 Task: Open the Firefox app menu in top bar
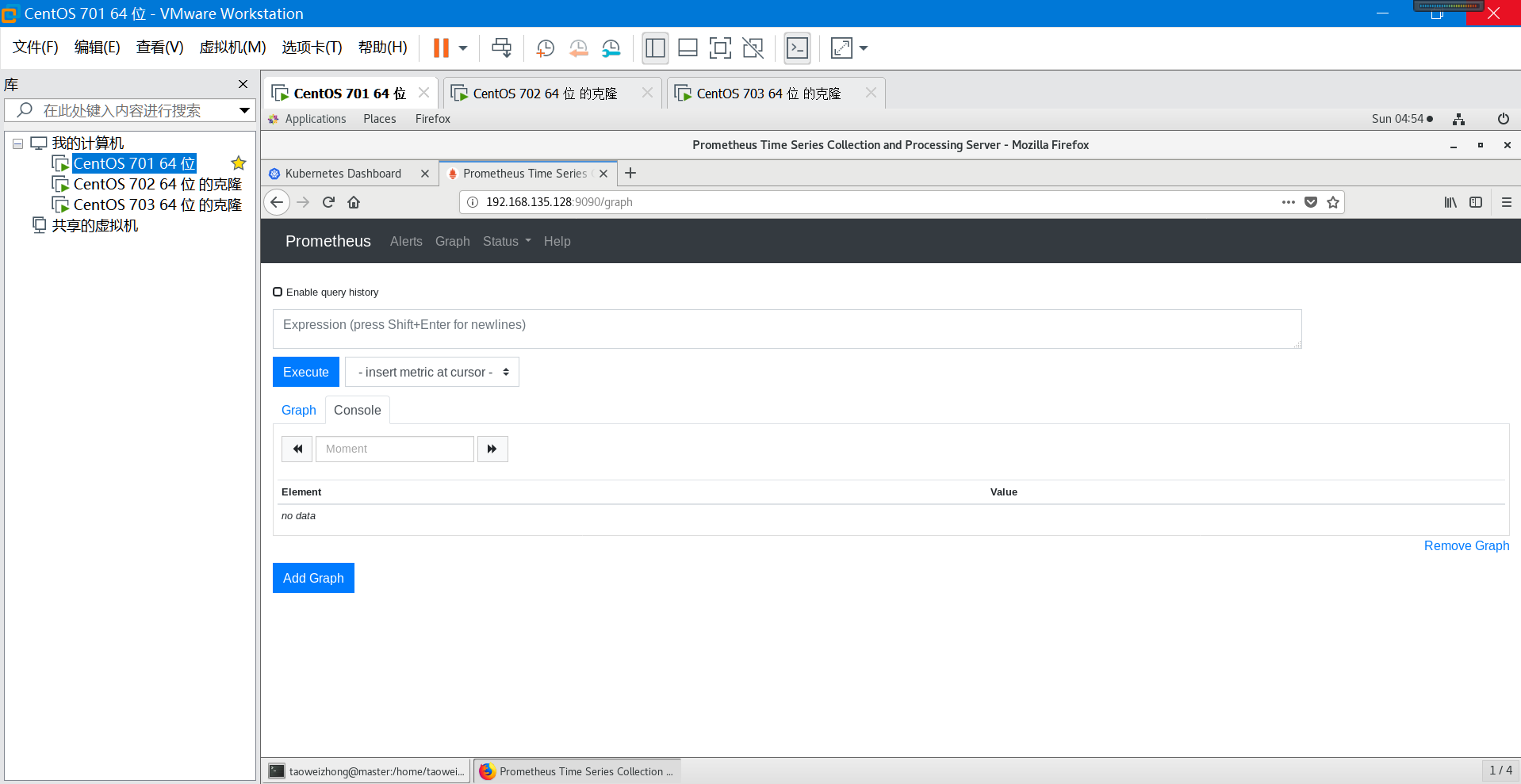pos(432,119)
